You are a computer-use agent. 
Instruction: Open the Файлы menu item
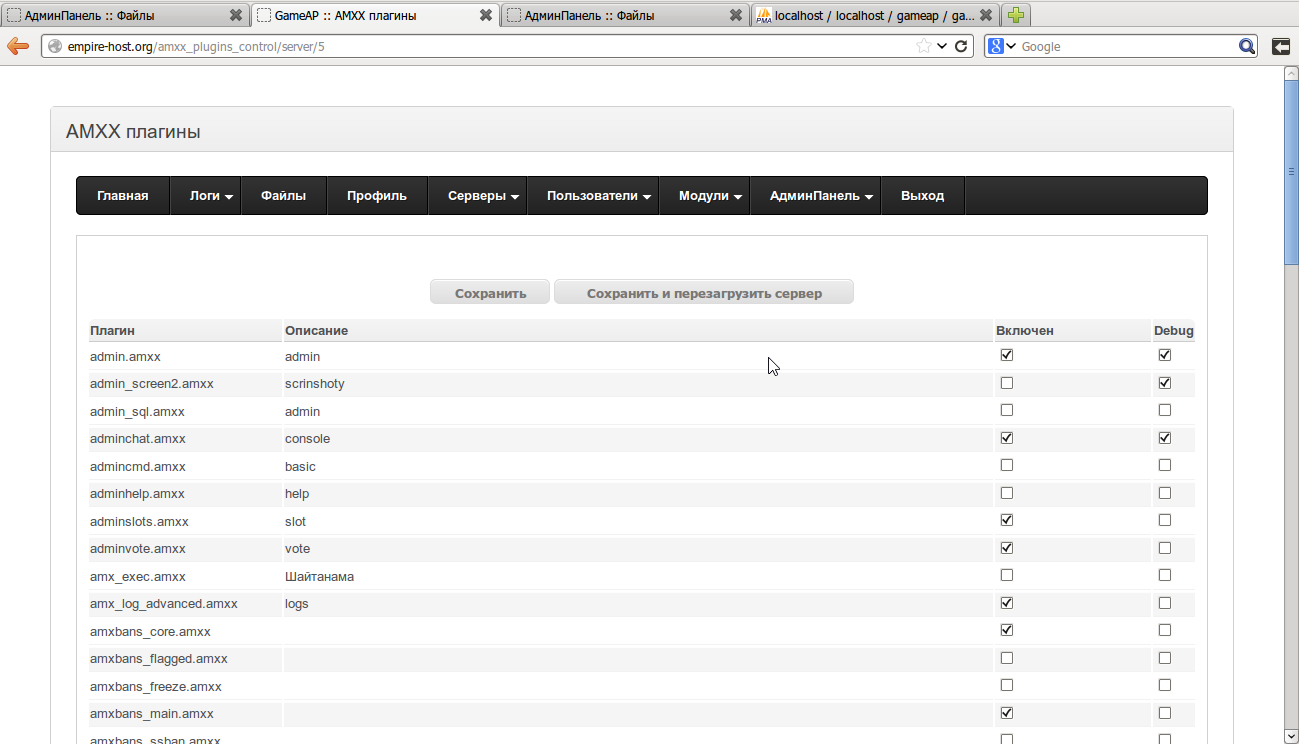tap(284, 196)
